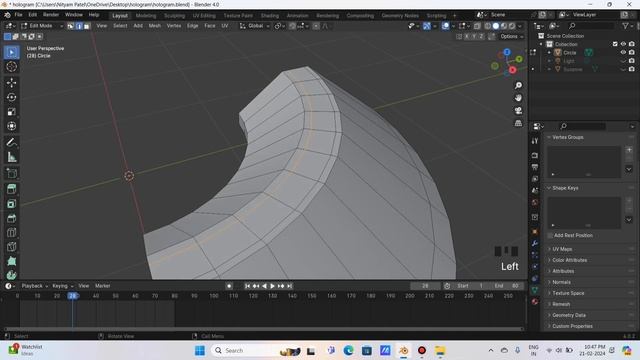
Task: Open the Edit Mode dropdown
Action: tap(42, 26)
